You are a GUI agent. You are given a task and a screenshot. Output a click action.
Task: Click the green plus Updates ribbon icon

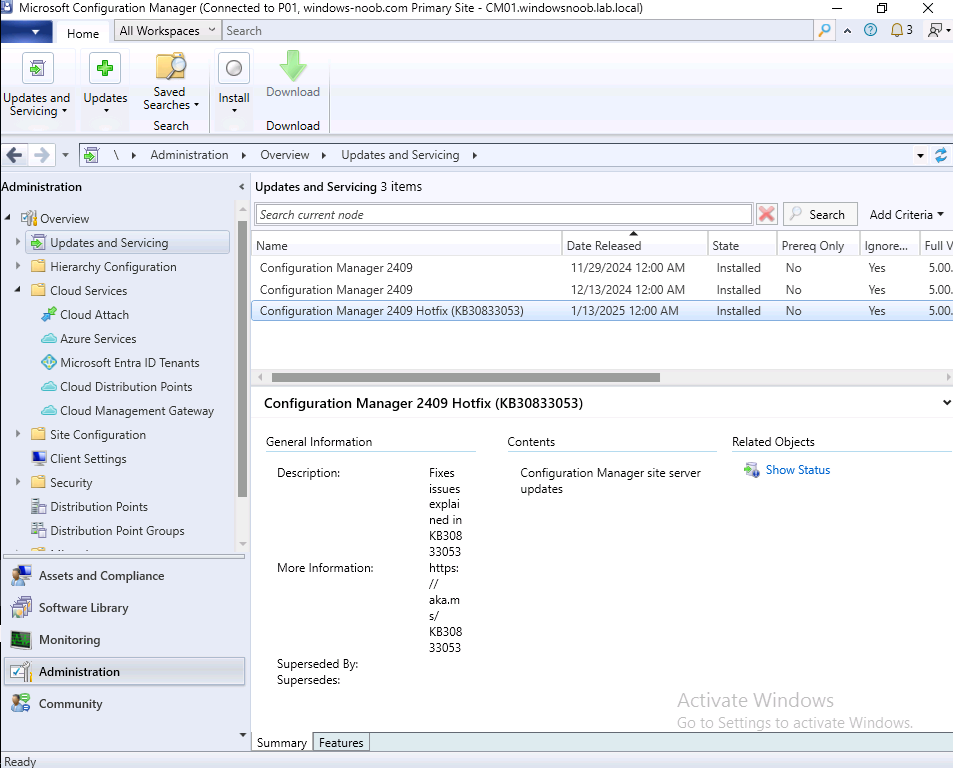click(105, 68)
